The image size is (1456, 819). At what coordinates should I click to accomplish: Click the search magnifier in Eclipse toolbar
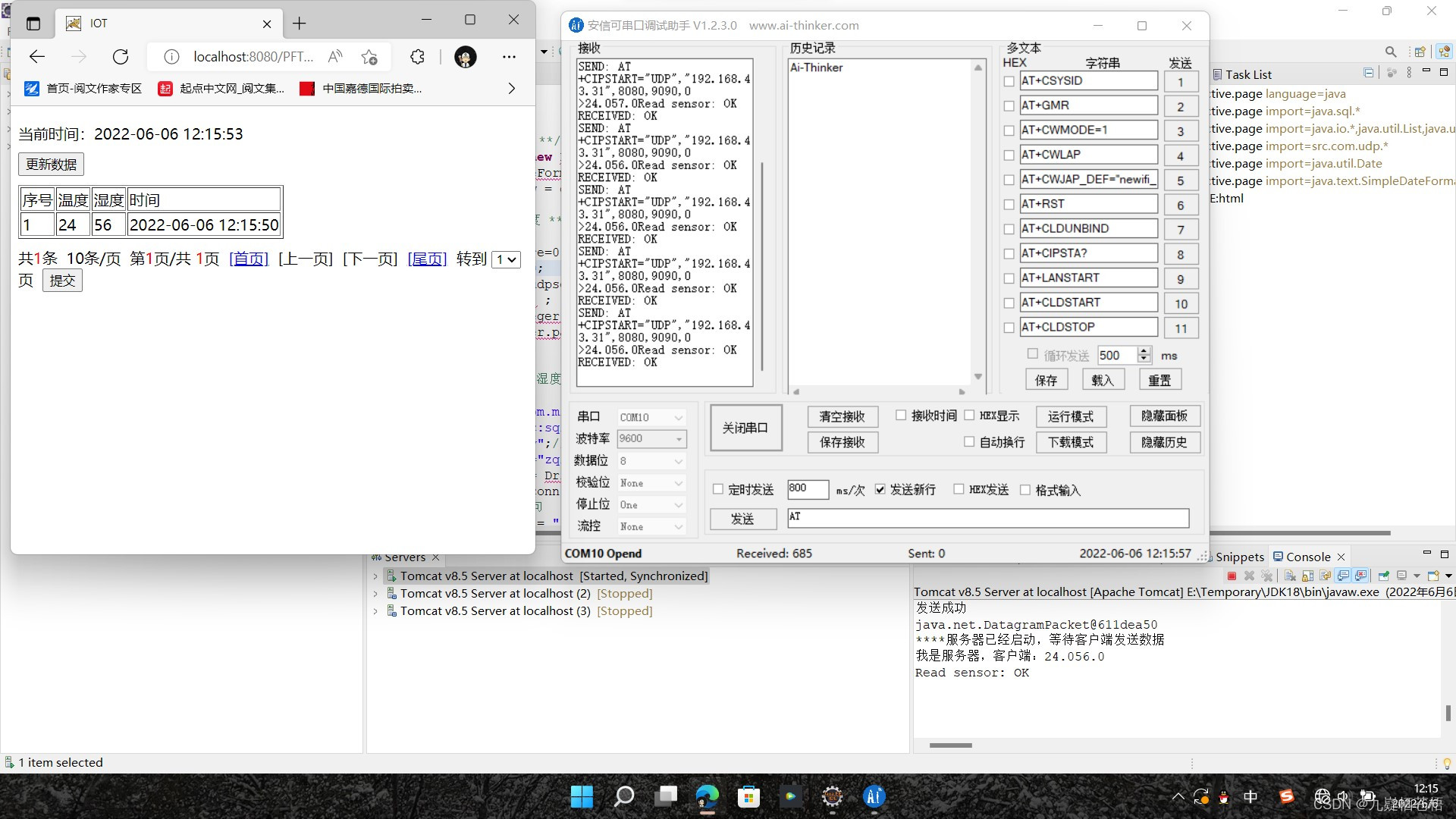pos(1390,52)
